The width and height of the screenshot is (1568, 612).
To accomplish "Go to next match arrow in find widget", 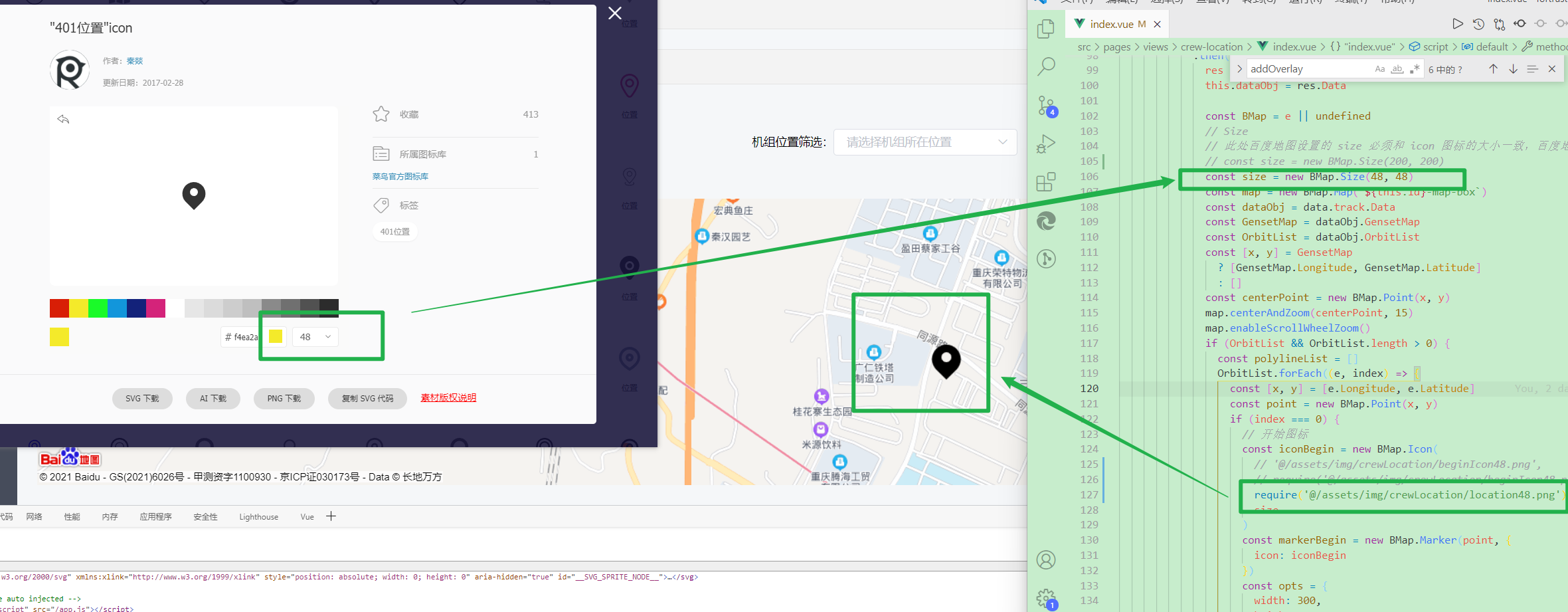I will [x=1513, y=69].
